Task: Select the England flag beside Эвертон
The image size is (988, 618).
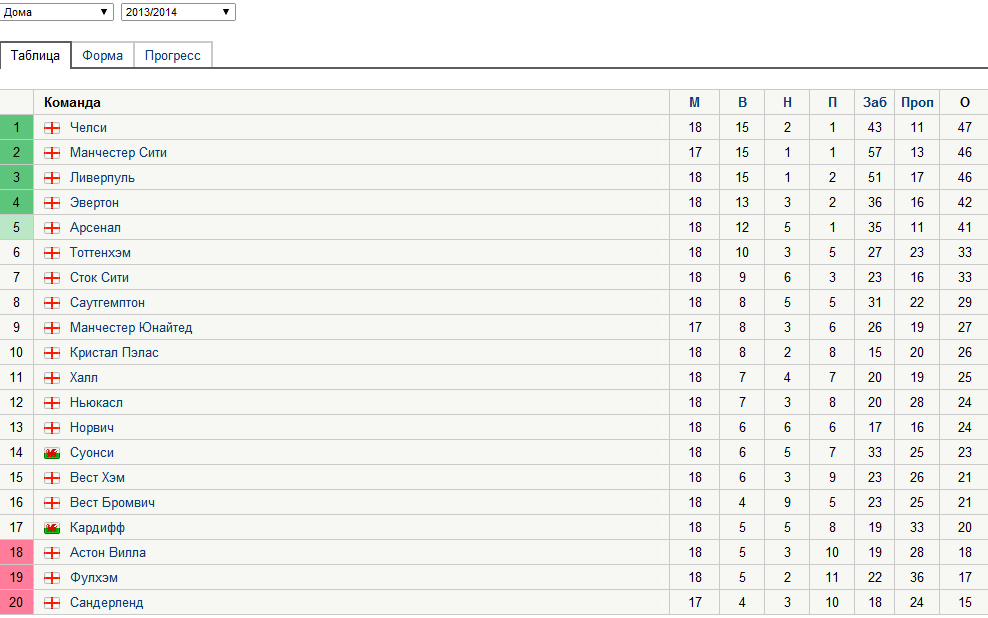Action: (x=52, y=202)
